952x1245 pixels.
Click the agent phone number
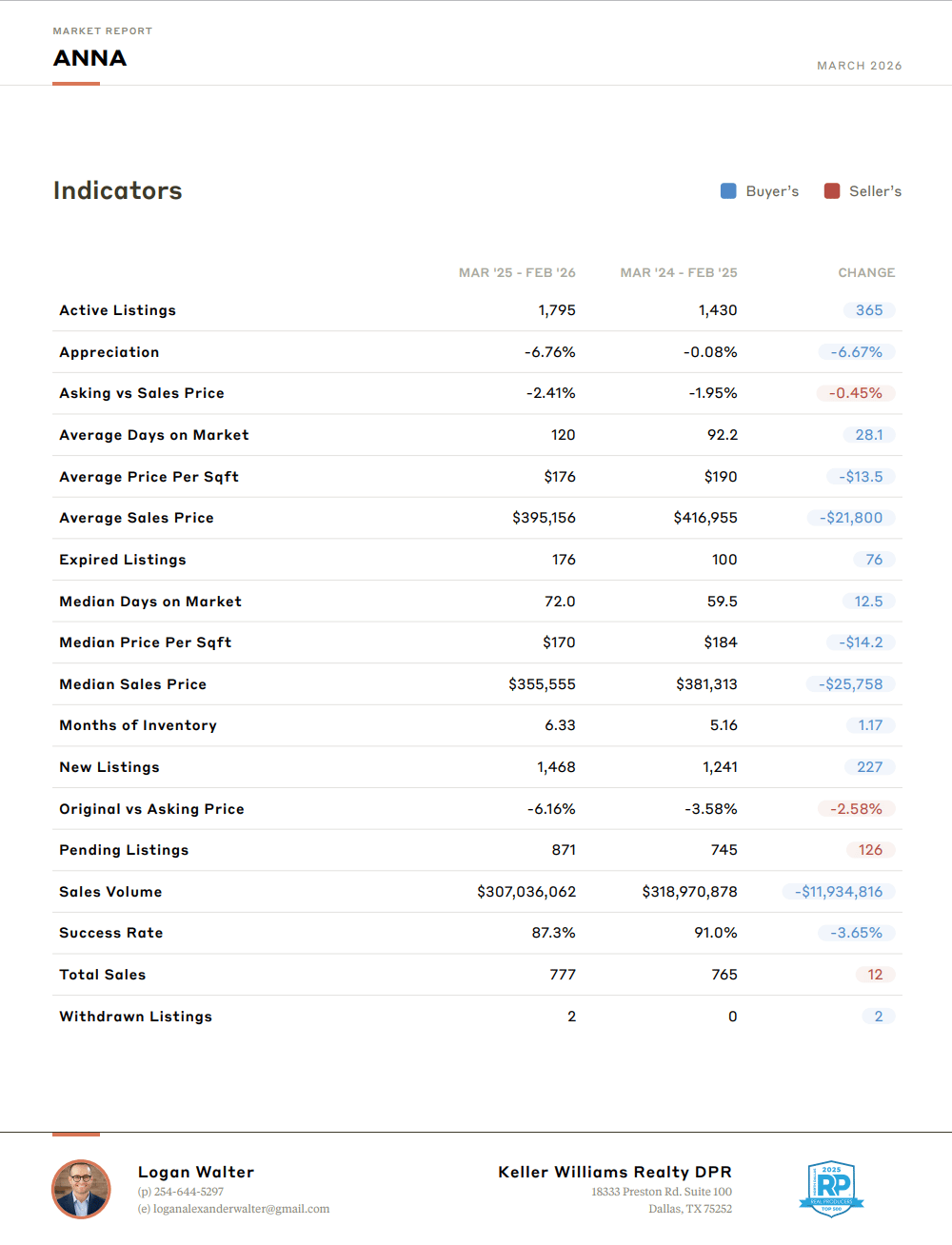click(181, 1192)
